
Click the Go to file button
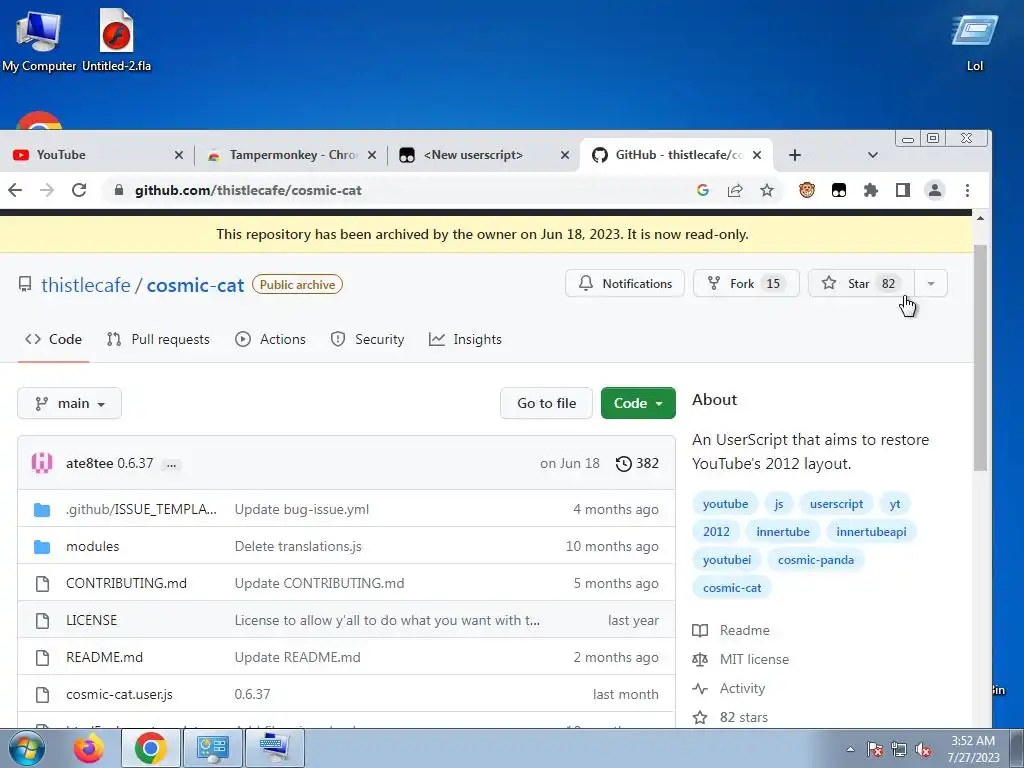(547, 403)
